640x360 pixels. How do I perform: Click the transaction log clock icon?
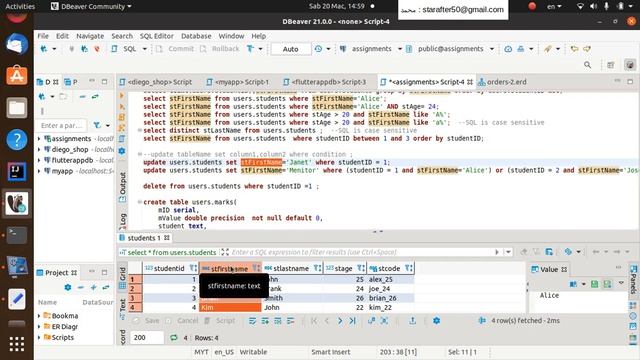(x=318, y=49)
